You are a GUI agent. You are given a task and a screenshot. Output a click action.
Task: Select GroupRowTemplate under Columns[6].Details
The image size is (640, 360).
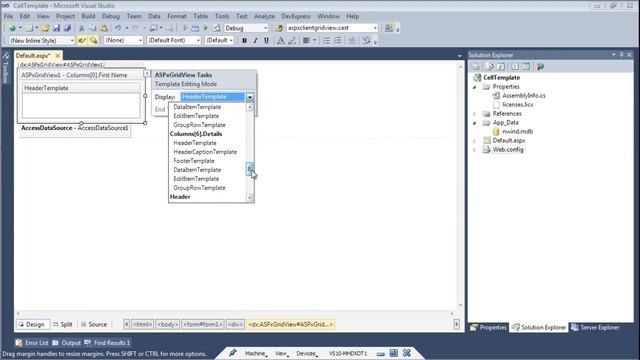[199, 188]
